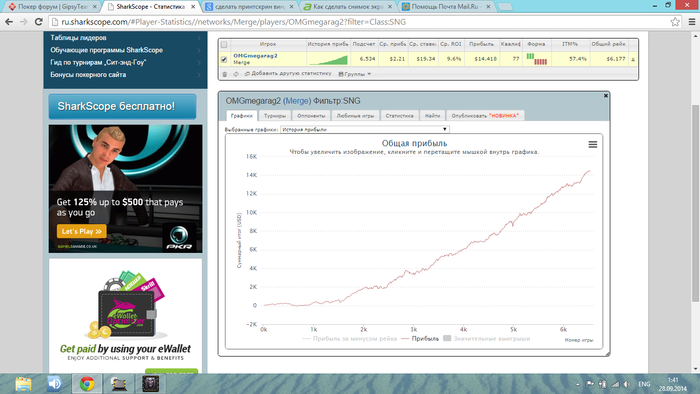700x394 pixels.
Task: Show hidden tray icons arrow
Action: click(x=578, y=384)
